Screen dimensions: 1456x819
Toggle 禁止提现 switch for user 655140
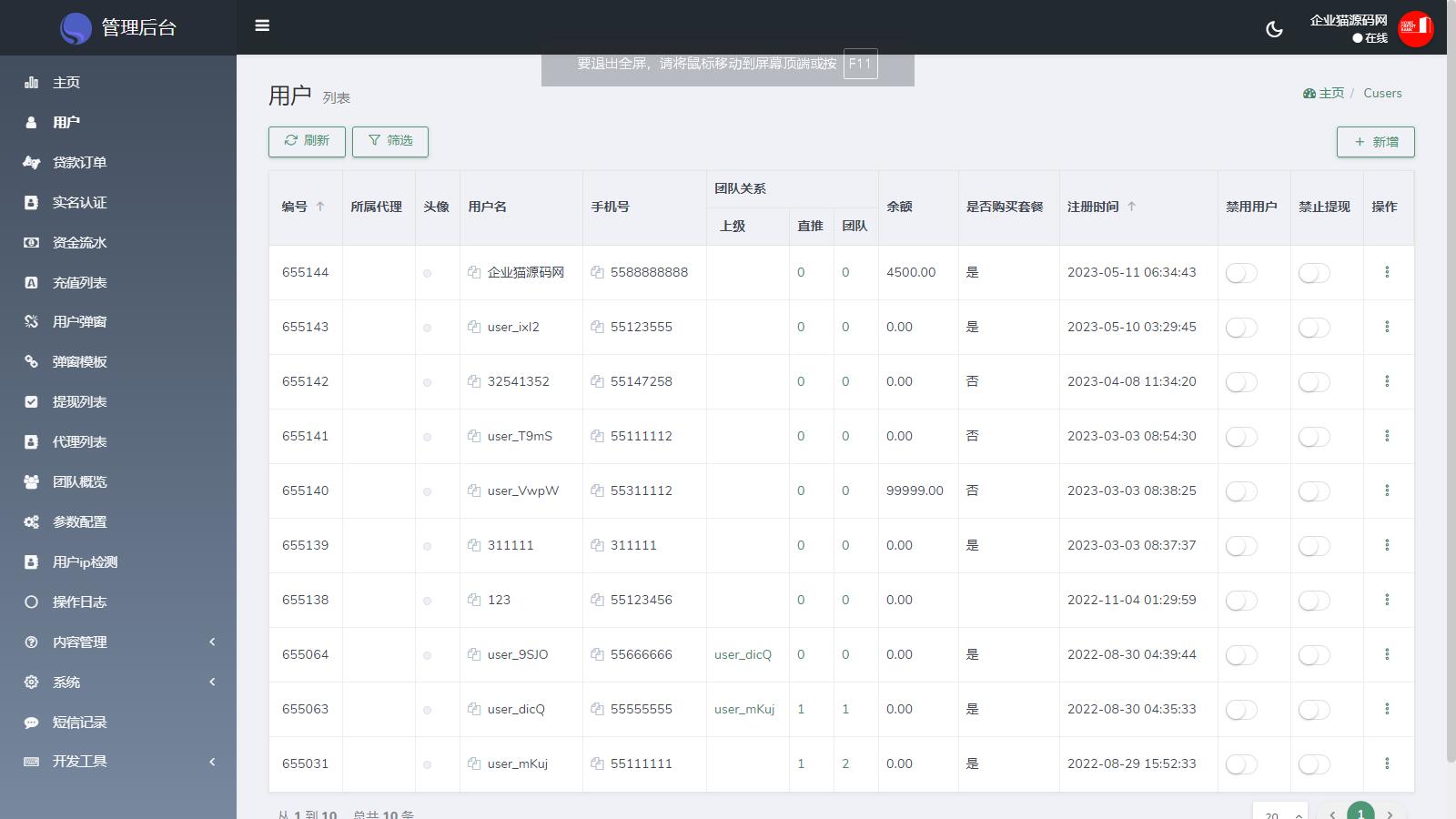coord(1314,491)
